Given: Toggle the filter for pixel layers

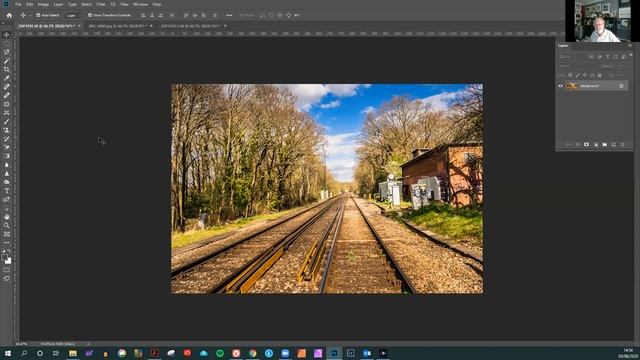Looking at the screenshot, I should (591, 56).
